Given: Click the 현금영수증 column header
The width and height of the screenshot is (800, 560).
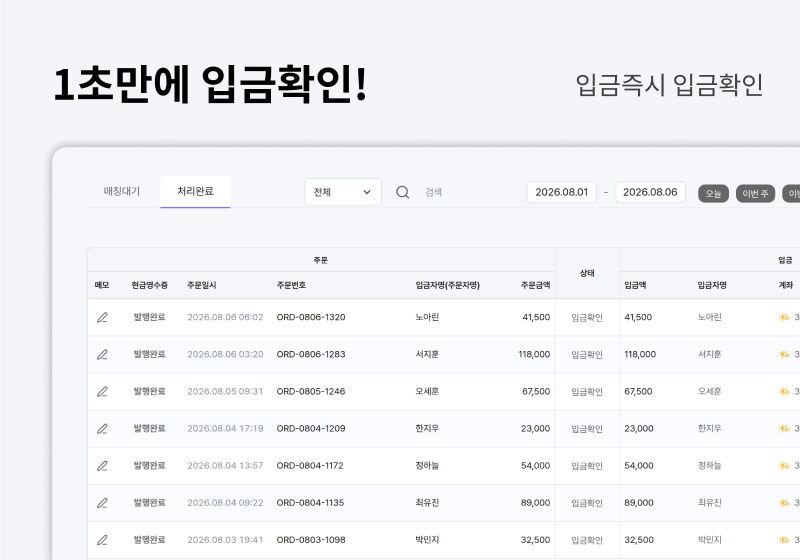Looking at the screenshot, I should 149,285.
